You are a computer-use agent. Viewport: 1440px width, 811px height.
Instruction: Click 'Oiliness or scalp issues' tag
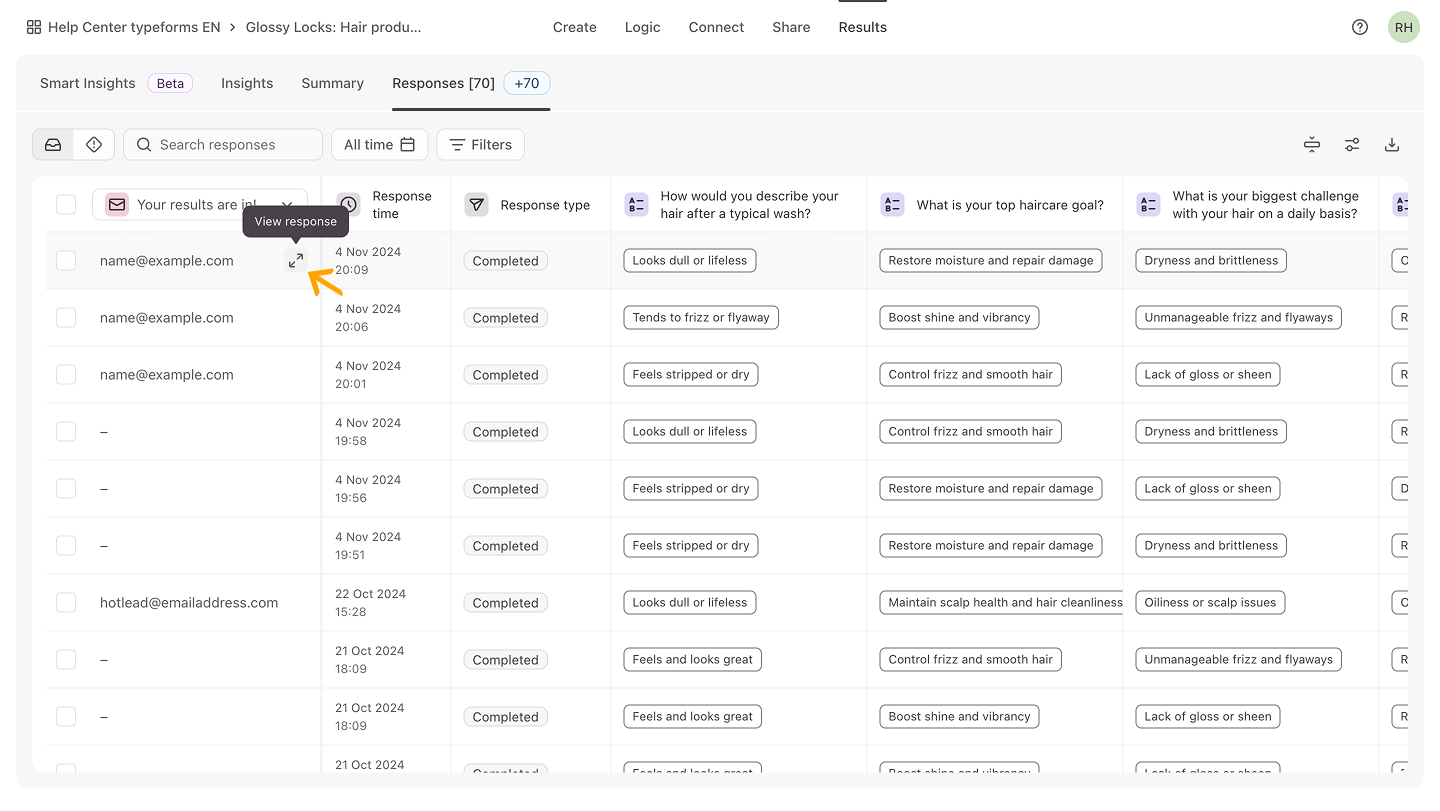pyautogui.click(x=1210, y=603)
